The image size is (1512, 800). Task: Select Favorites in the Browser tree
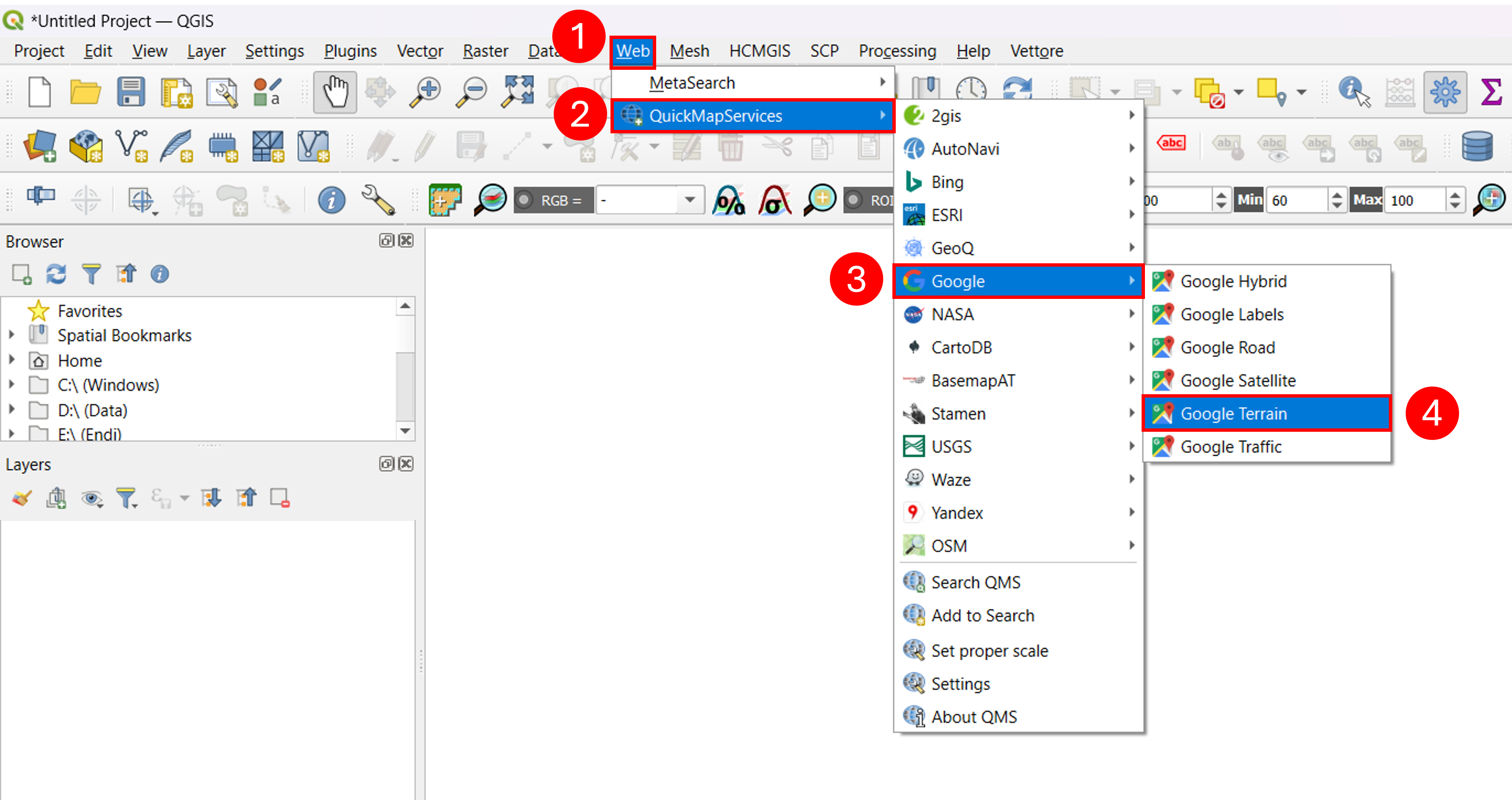(90, 311)
